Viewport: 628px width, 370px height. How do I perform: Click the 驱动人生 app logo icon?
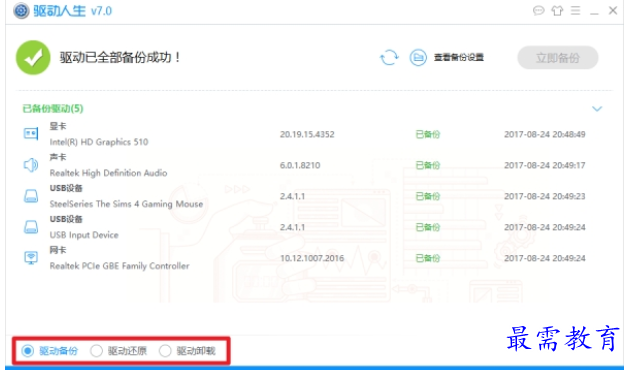coord(21,11)
